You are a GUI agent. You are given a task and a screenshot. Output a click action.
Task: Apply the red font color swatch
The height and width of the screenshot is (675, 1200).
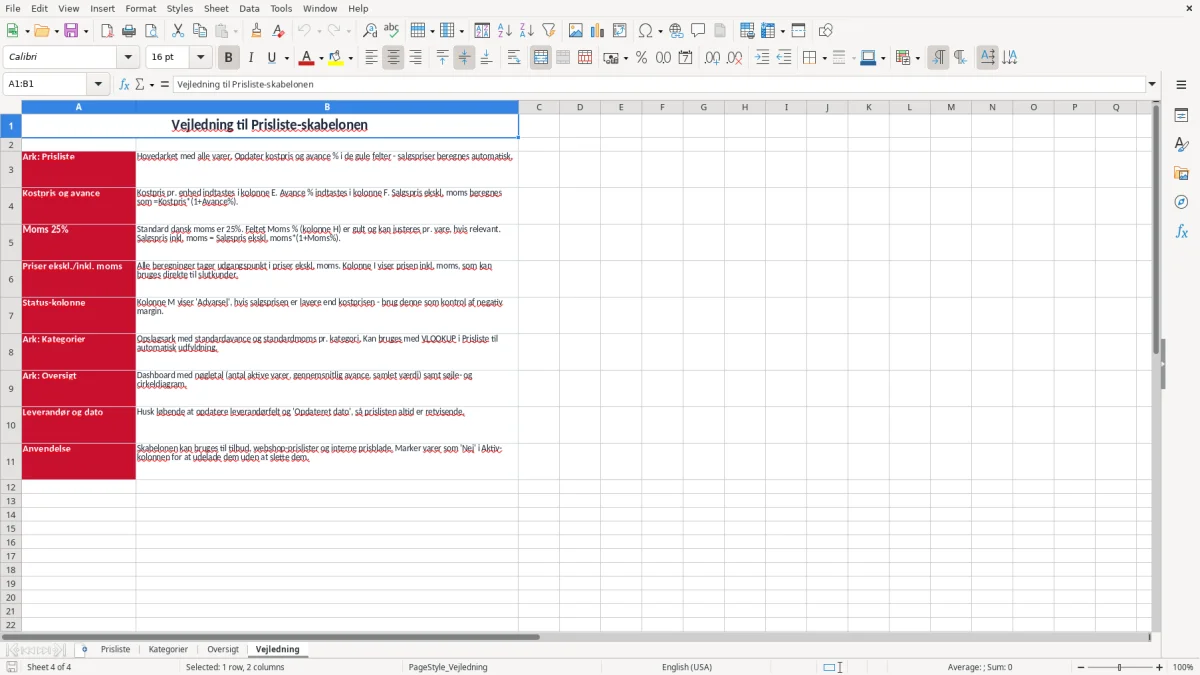tap(307, 58)
